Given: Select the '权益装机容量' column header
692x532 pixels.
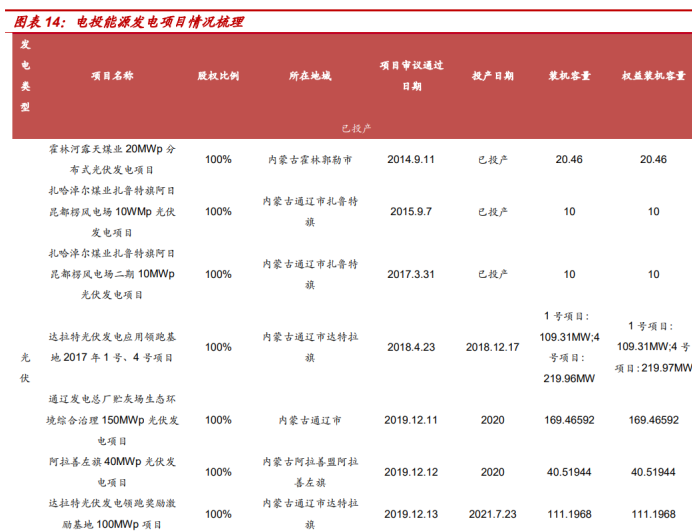Looking at the screenshot, I should coord(653,76).
